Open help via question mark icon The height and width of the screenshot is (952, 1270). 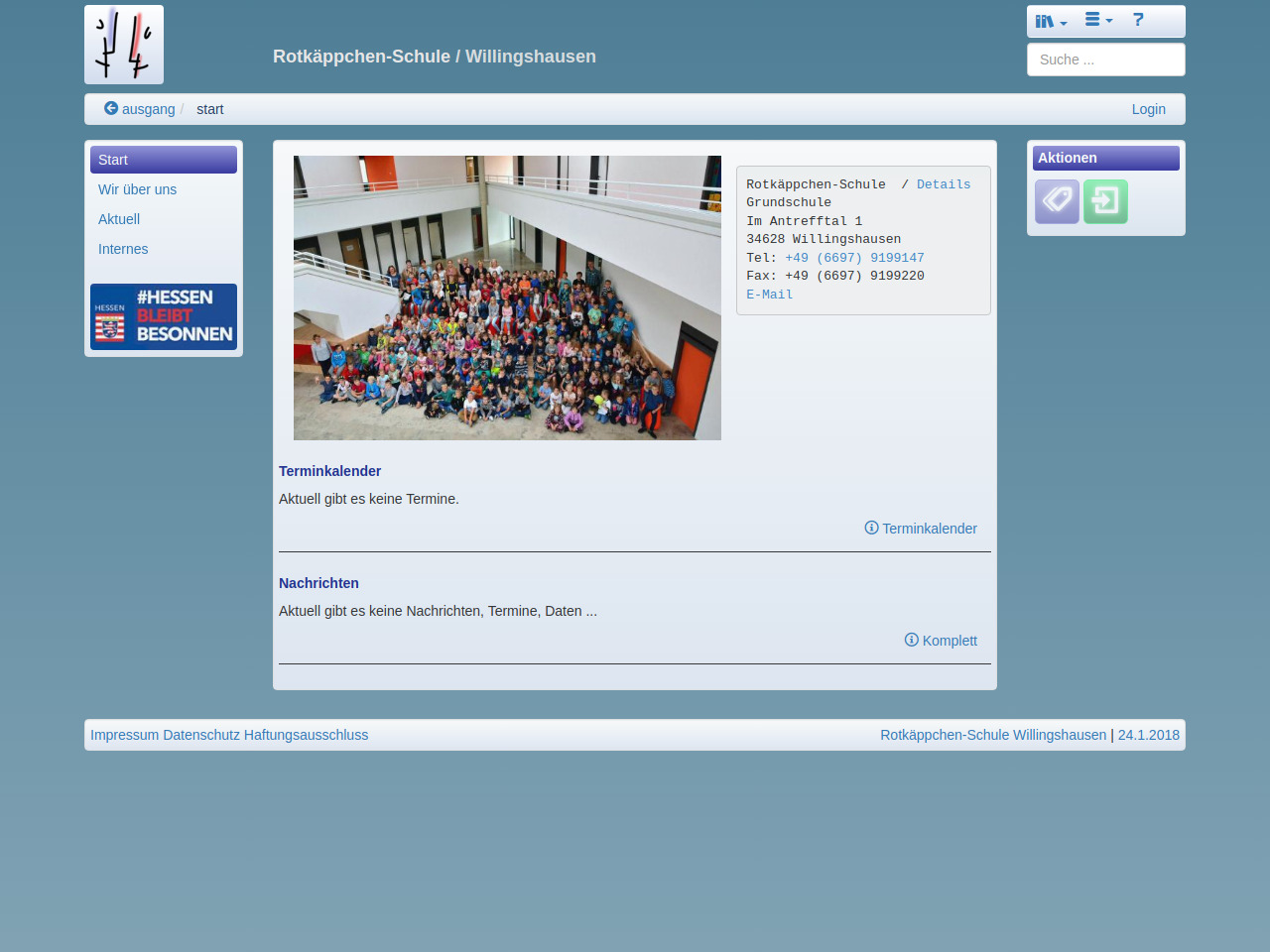[x=1138, y=20]
